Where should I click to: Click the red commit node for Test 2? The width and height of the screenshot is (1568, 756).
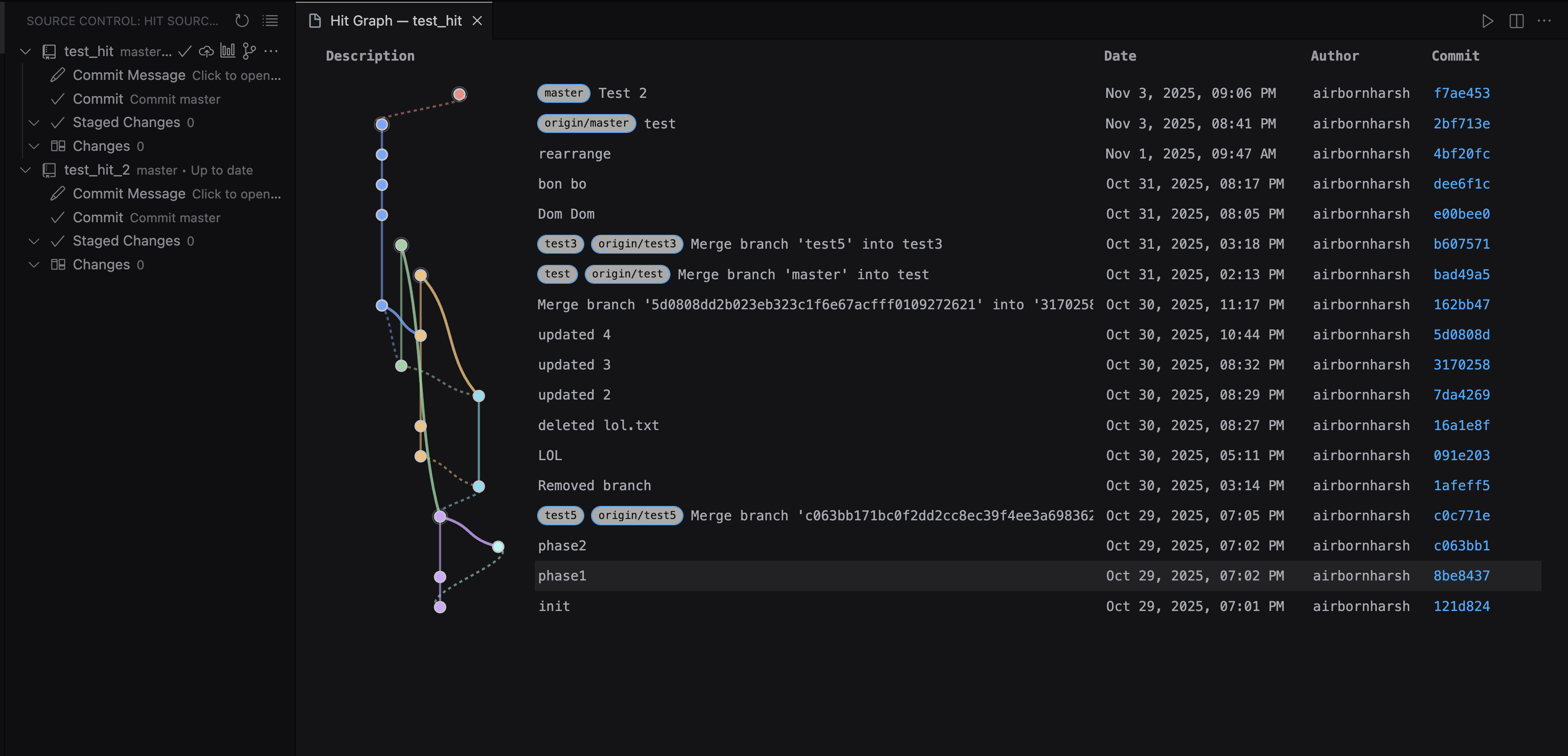coord(460,94)
